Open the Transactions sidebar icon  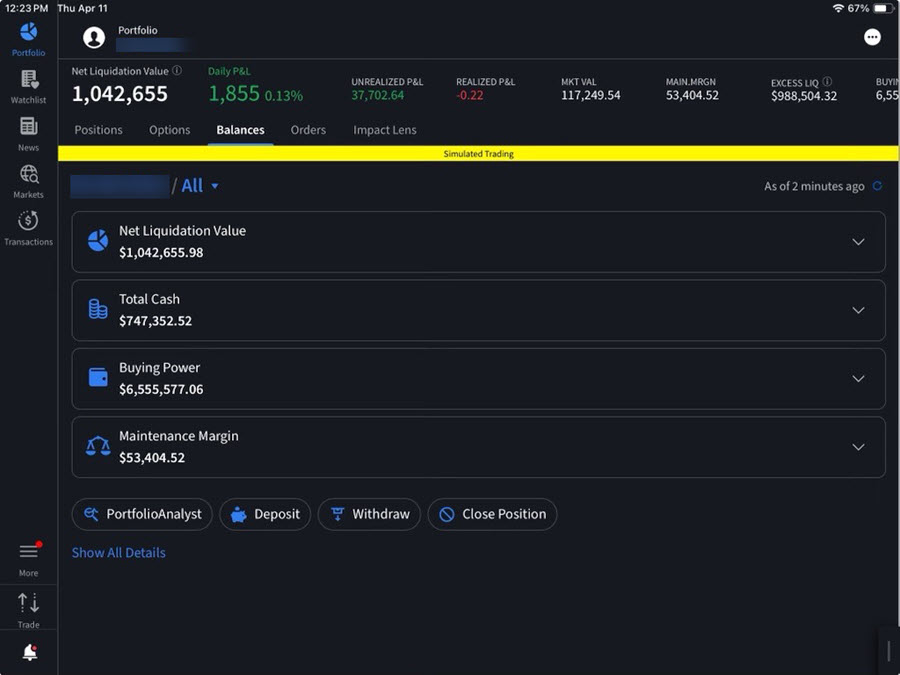28,220
